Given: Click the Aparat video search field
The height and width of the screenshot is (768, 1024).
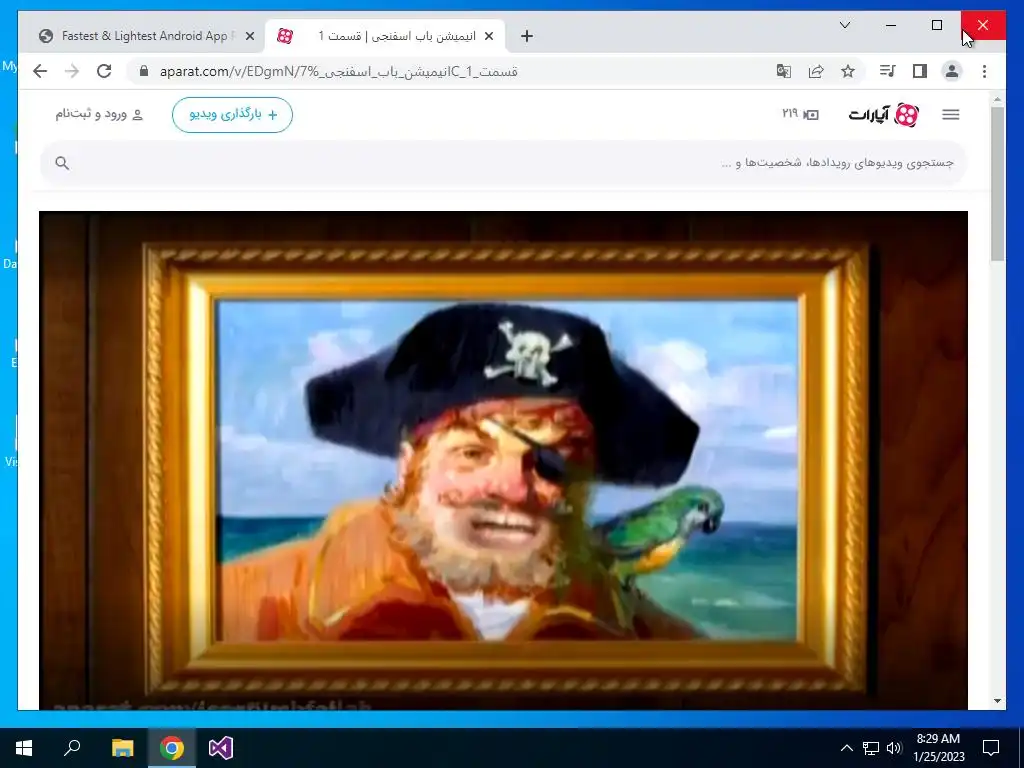Looking at the screenshot, I should click(x=503, y=163).
